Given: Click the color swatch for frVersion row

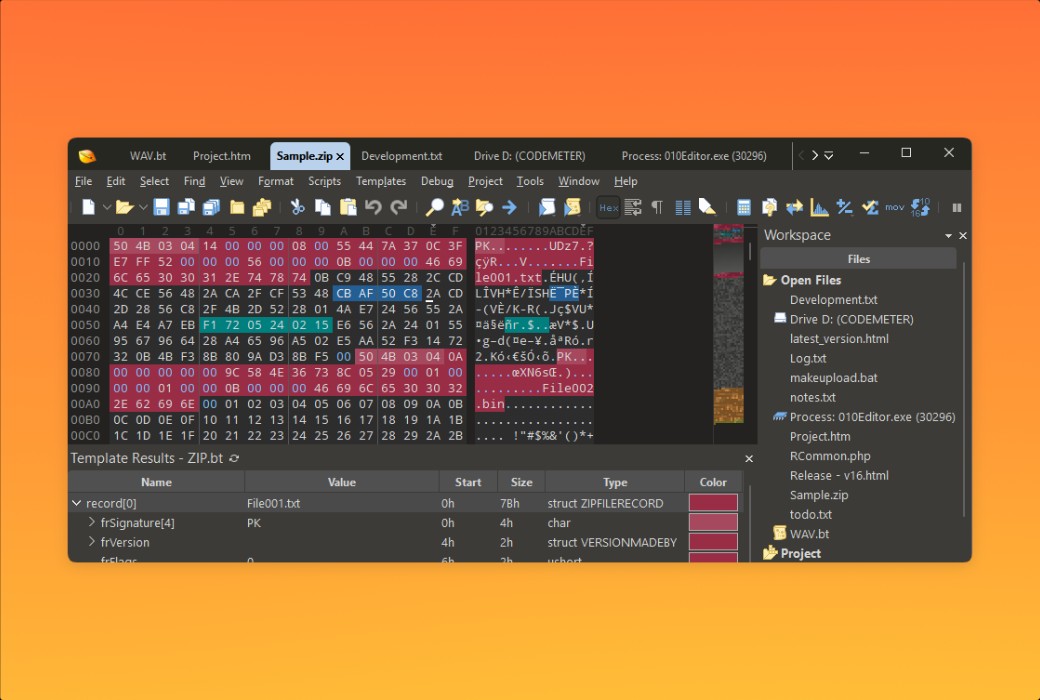Looking at the screenshot, I should coord(713,542).
